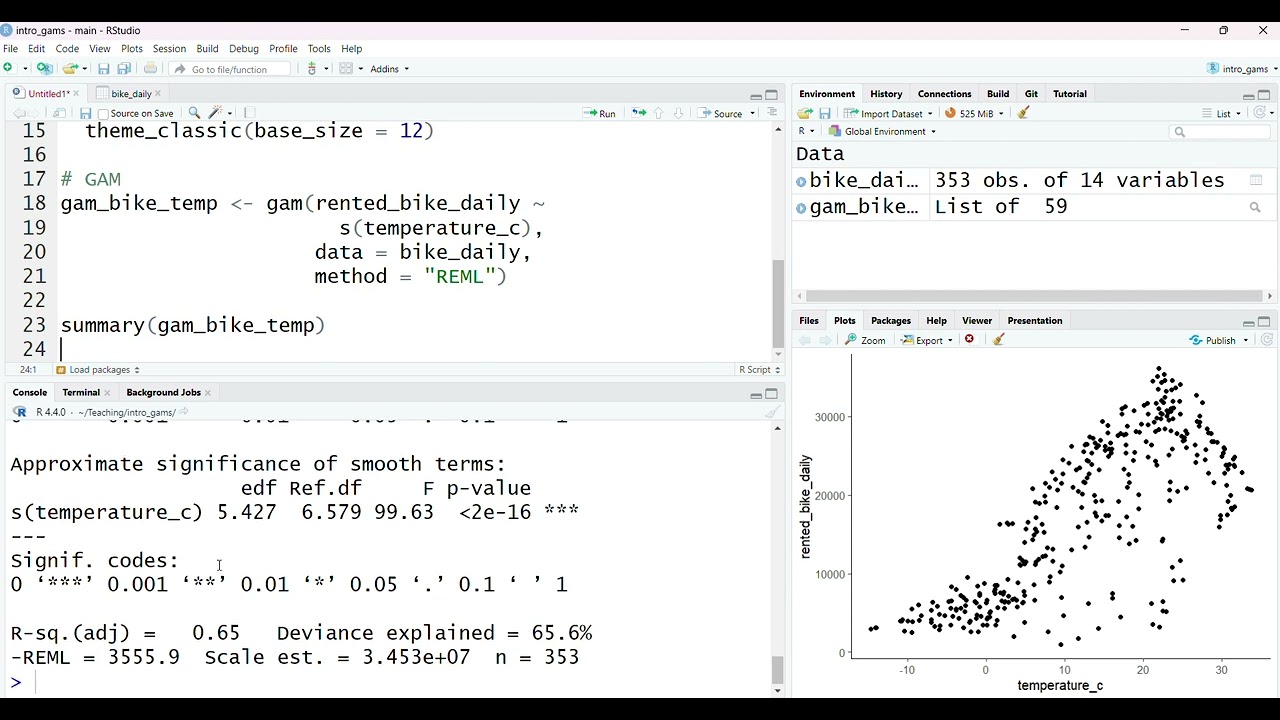Clear console with broom icon
Viewport: 1280px width, 720px height.
point(772,412)
